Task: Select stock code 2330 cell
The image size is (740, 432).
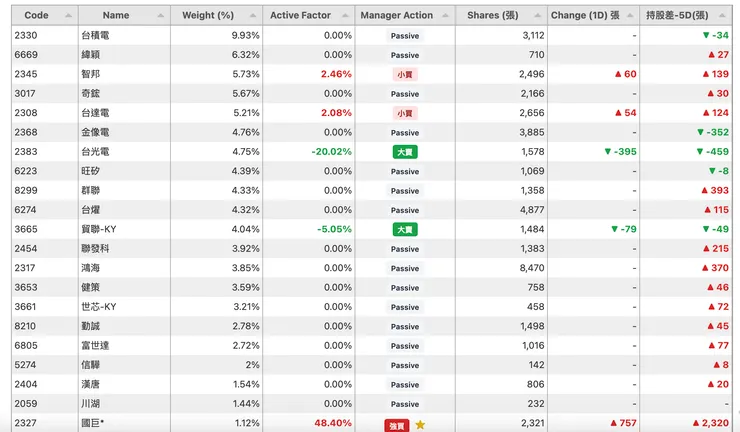Action: pyautogui.click(x=26, y=35)
